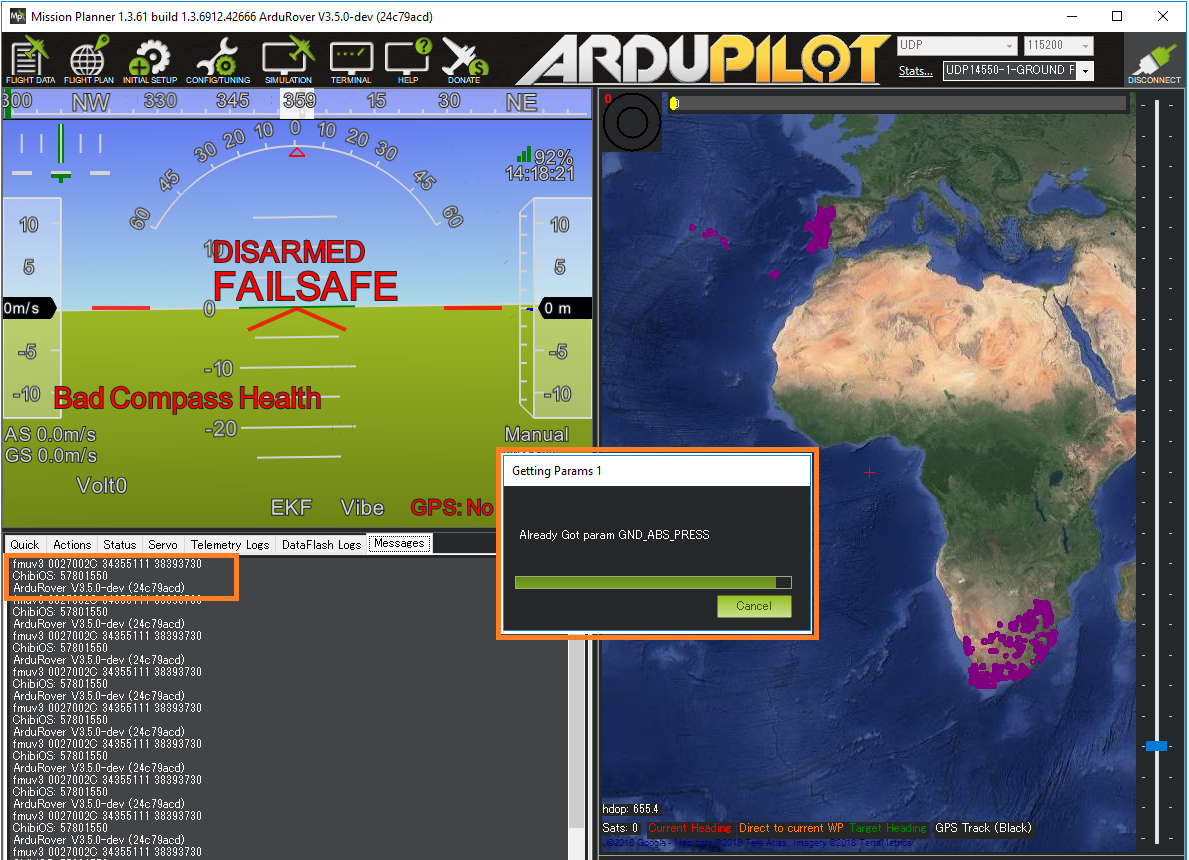Expand the UDP14550-1-GROUND stream selector
This screenshot has width=1189, height=860.
pos(1083,70)
